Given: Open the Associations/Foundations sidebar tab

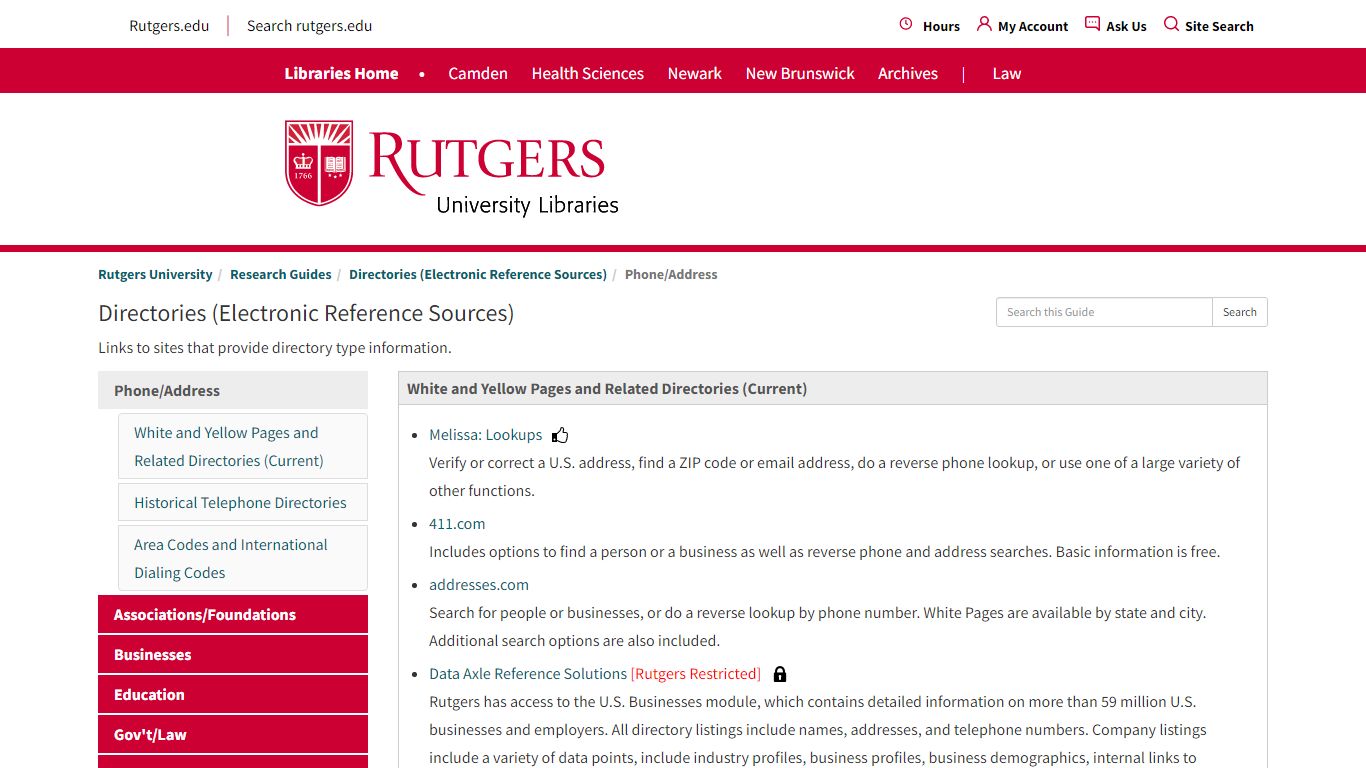Looking at the screenshot, I should tap(233, 614).
